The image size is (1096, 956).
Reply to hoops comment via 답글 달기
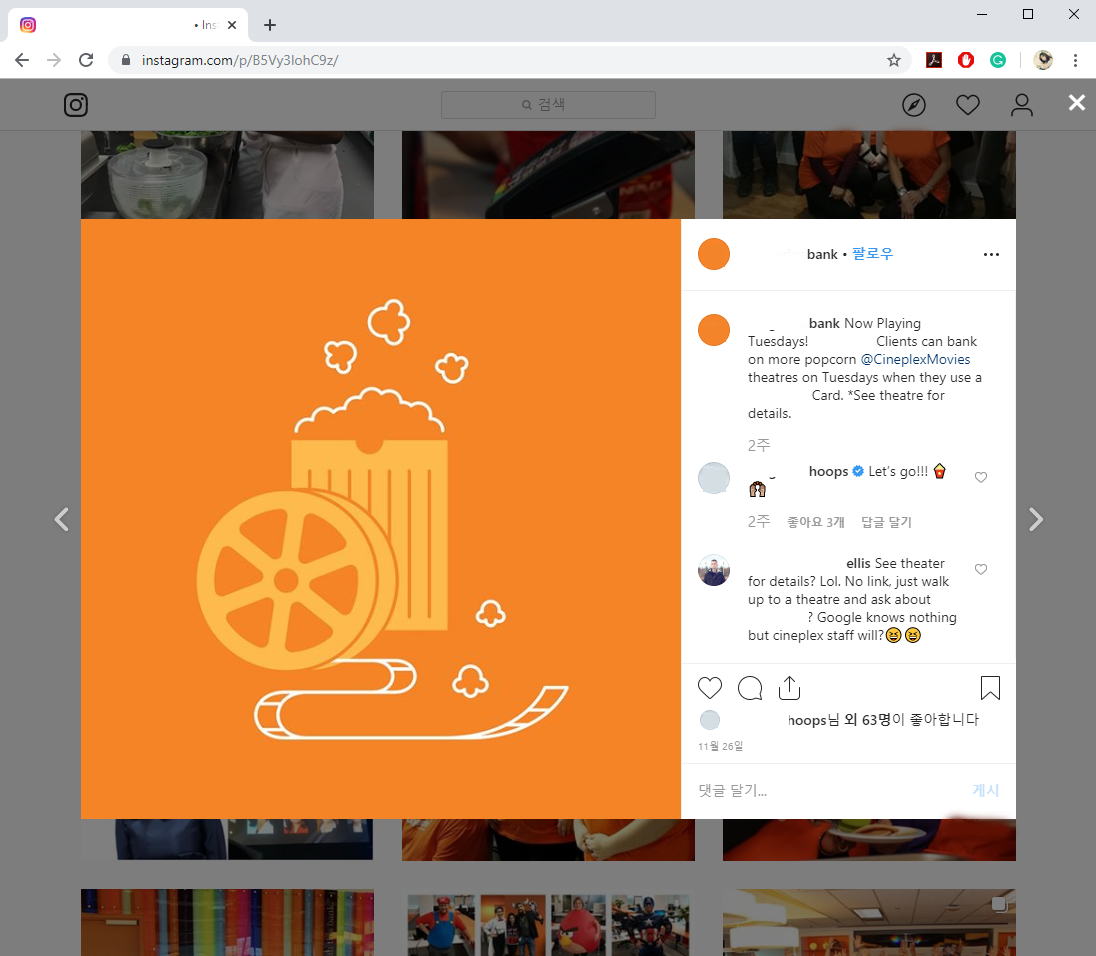[886, 522]
